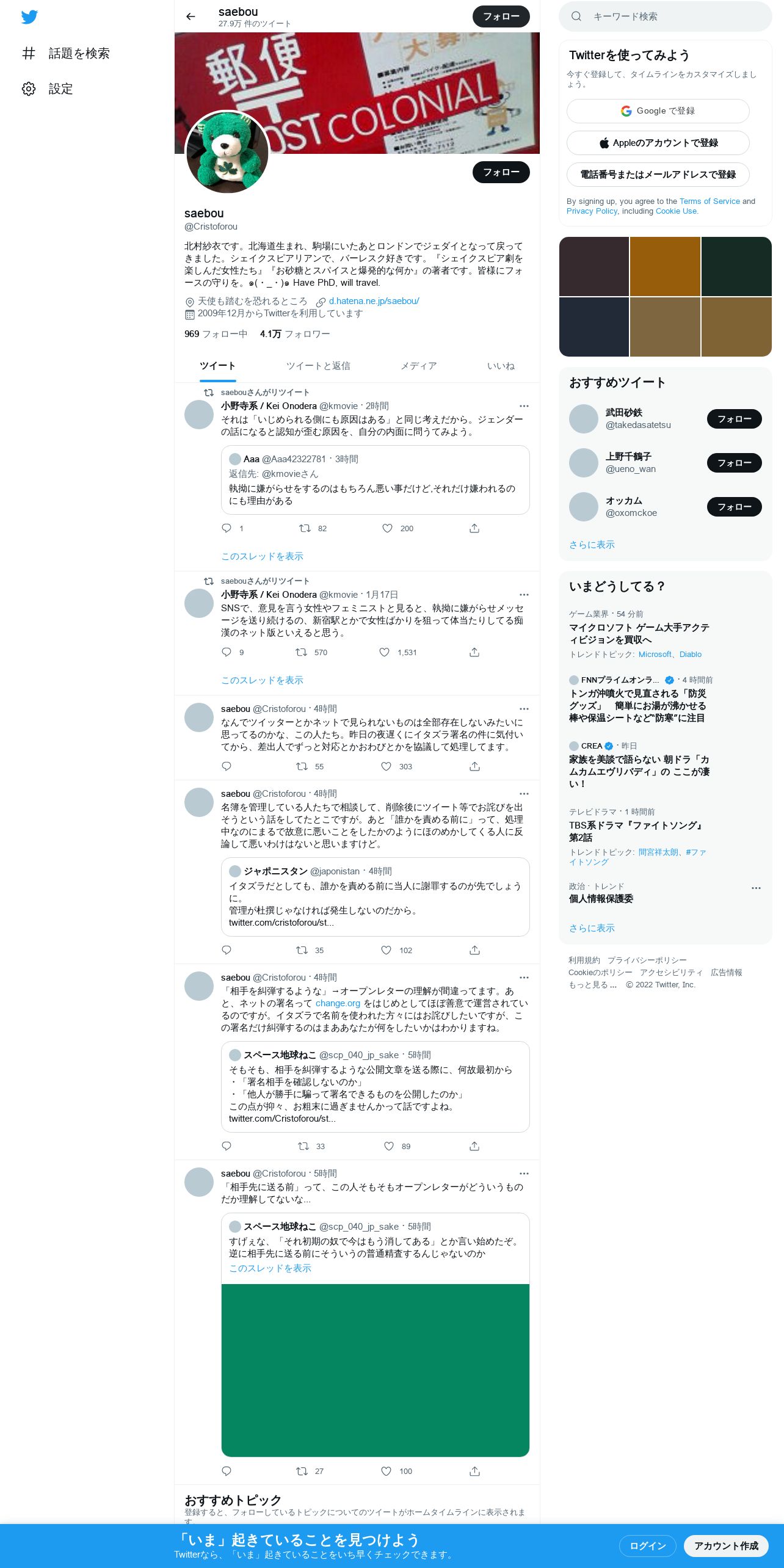Open more menu on 名簿を管理 tweet
784x1568 pixels.
point(524,794)
